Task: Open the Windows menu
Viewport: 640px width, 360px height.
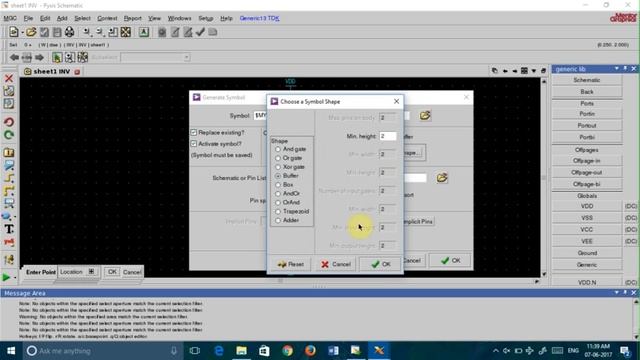Action: (179, 18)
